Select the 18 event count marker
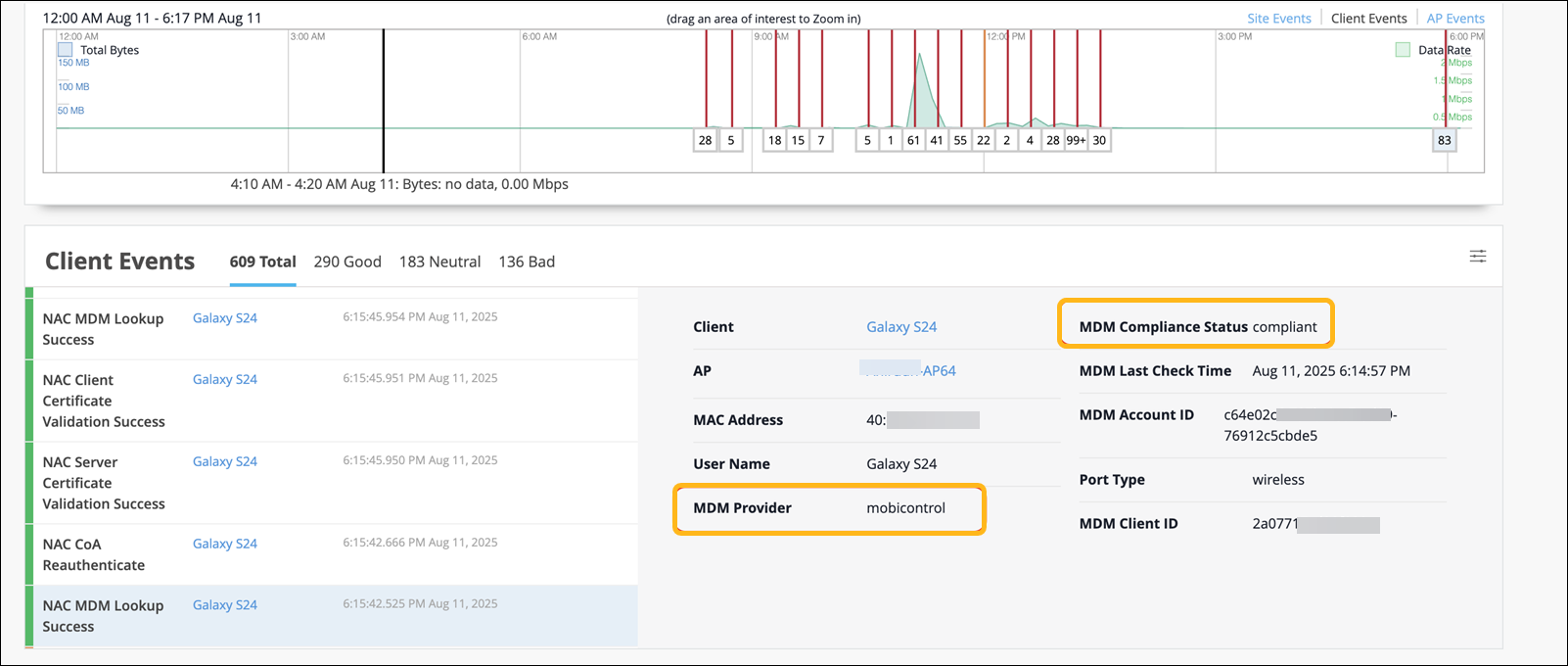 [774, 140]
